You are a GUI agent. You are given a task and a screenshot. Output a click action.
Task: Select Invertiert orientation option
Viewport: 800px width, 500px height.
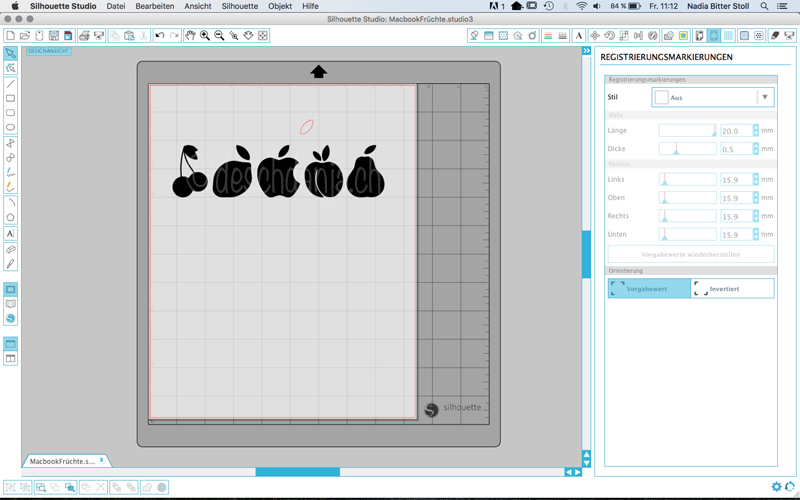(732, 288)
